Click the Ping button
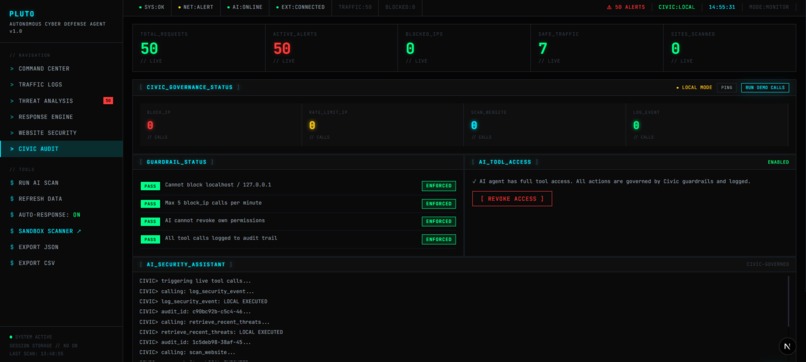This screenshot has width=806, height=362. click(x=726, y=87)
